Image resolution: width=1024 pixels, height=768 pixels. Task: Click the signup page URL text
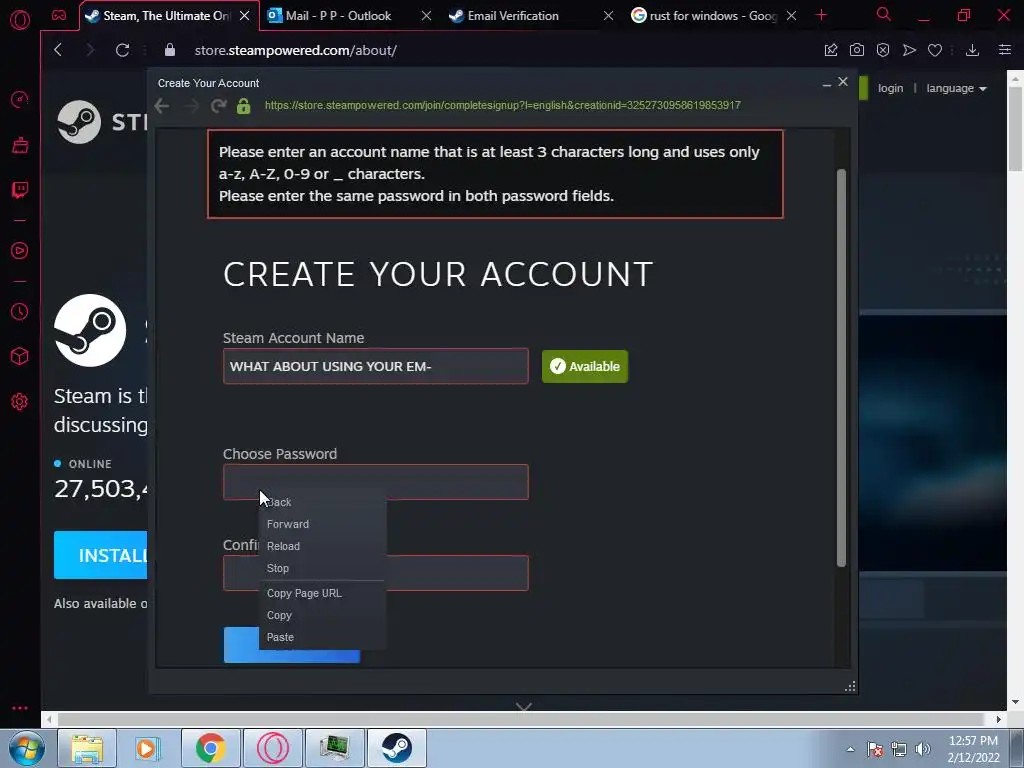pyautogui.click(x=502, y=105)
